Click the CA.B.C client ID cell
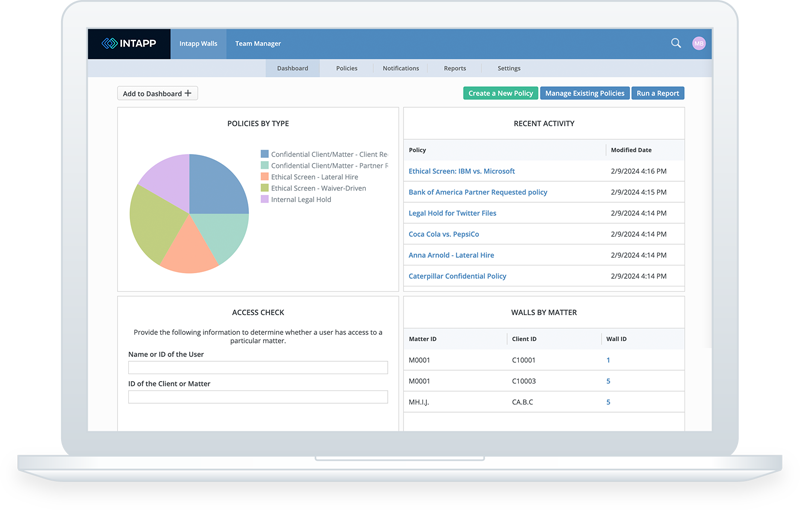The height and width of the screenshot is (510, 800). (522, 402)
